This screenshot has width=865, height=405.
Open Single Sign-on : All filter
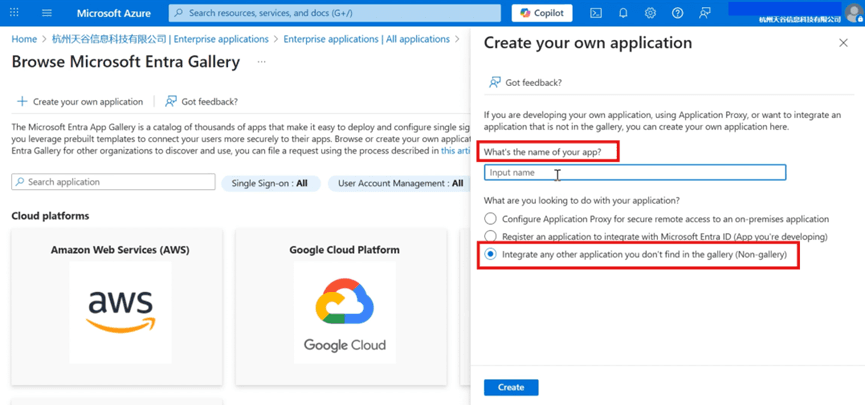coord(270,183)
